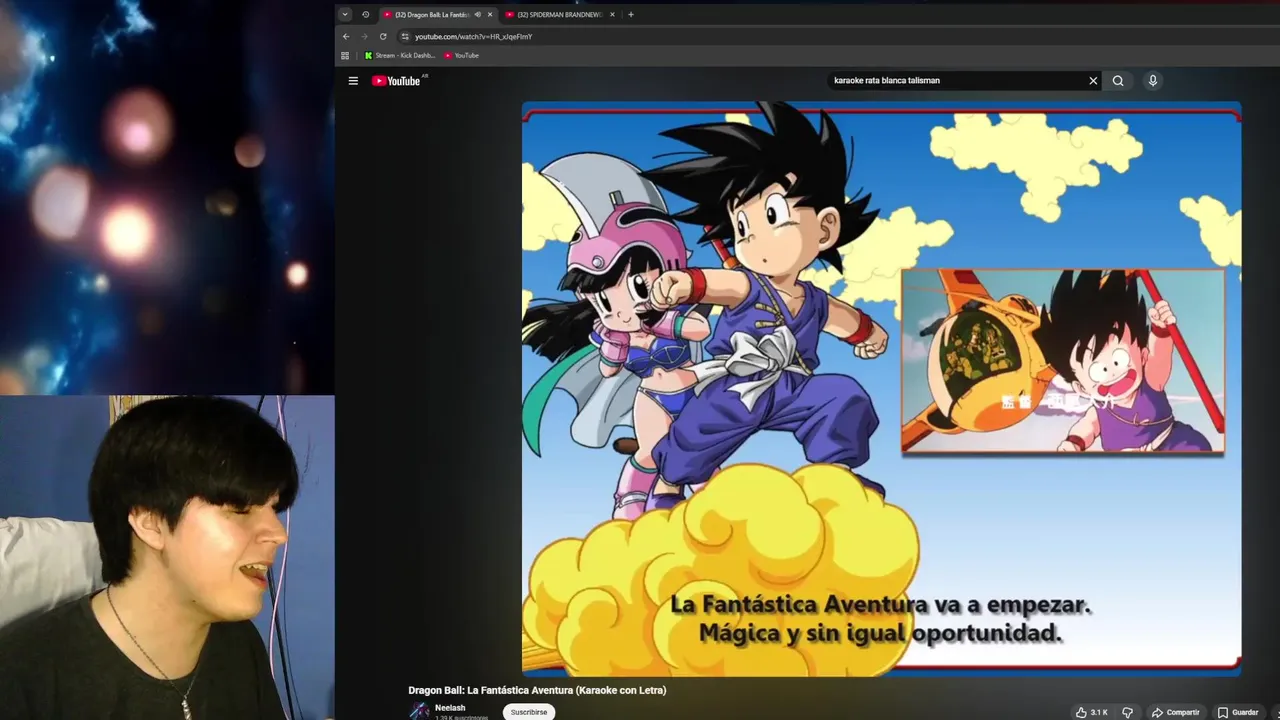Subscribe with the Suscribirse button
The height and width of the screenshot is (720, 1280).
[x=529, y=712]
